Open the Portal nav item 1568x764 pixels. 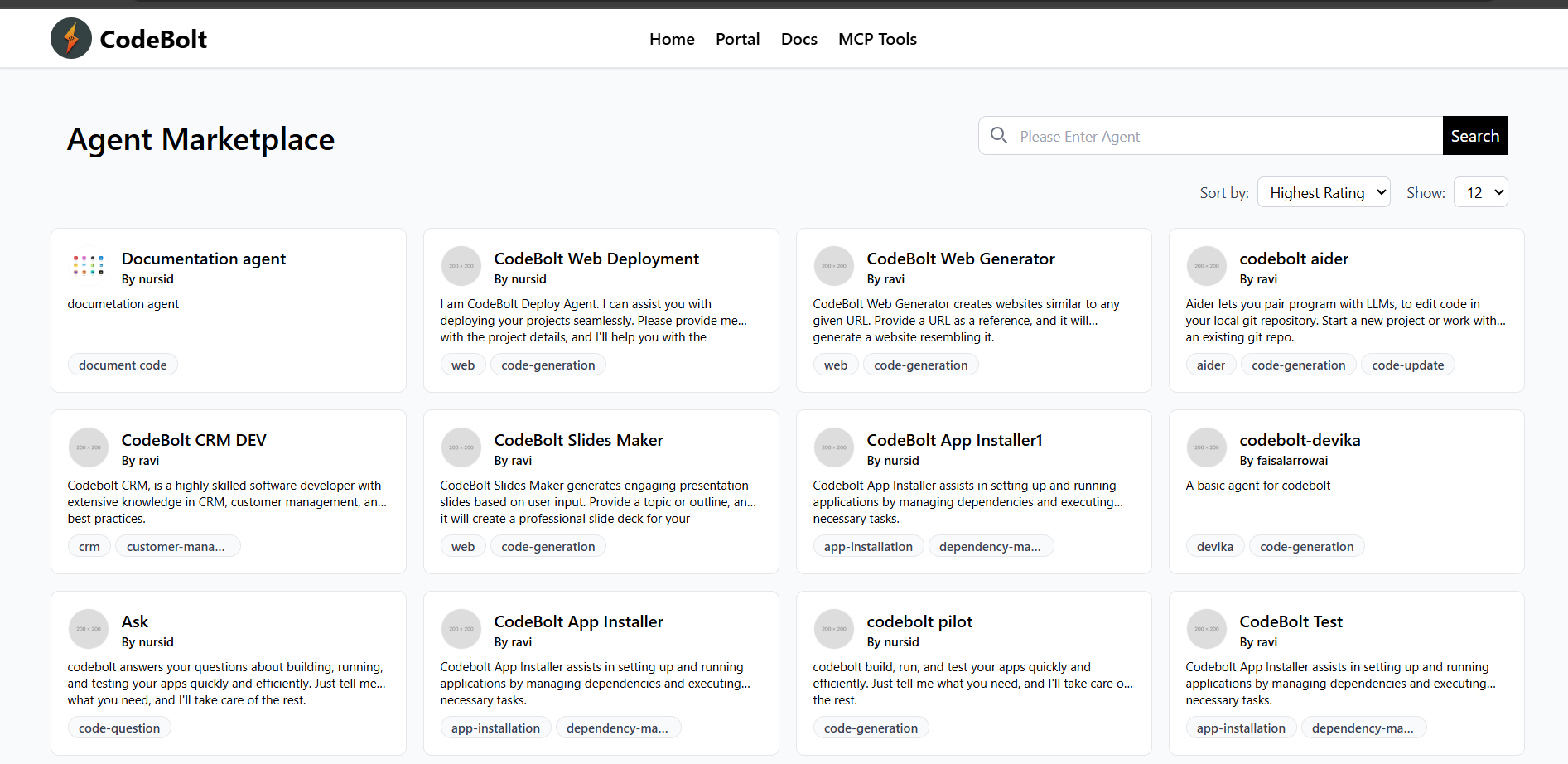(x=737, y=39)
